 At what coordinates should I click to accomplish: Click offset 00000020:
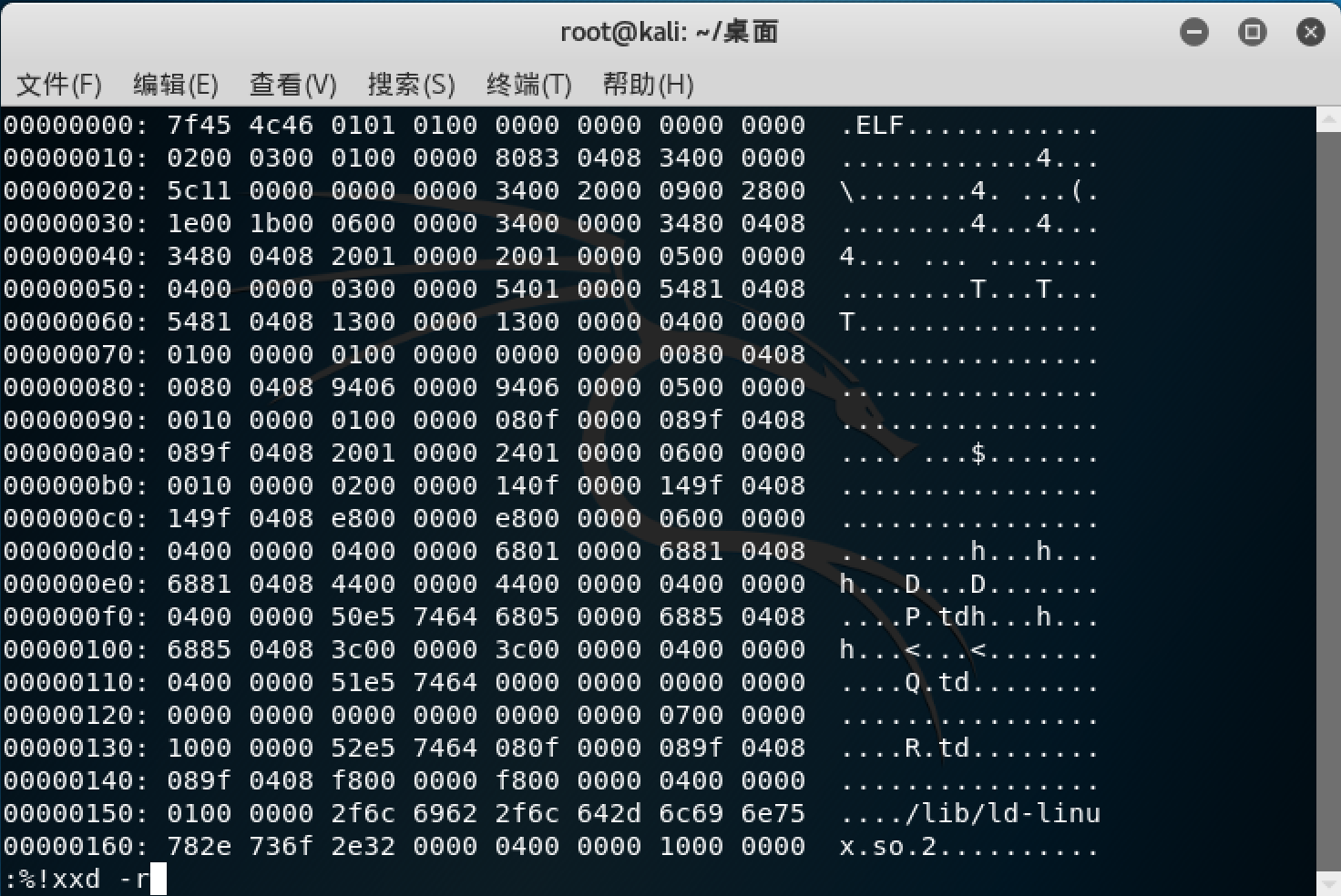point(76,190)
